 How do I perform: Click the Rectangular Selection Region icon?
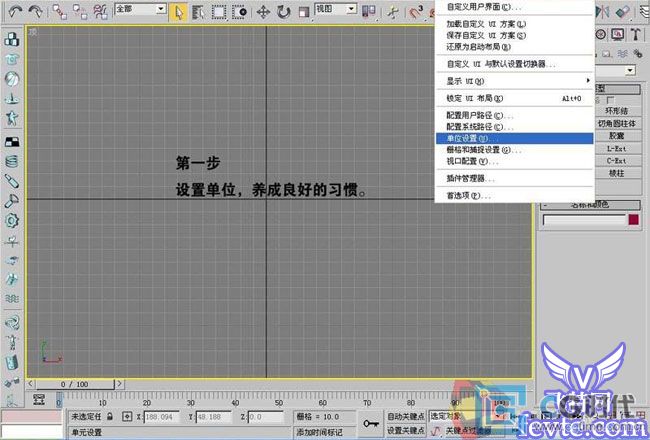pos(219,12)
